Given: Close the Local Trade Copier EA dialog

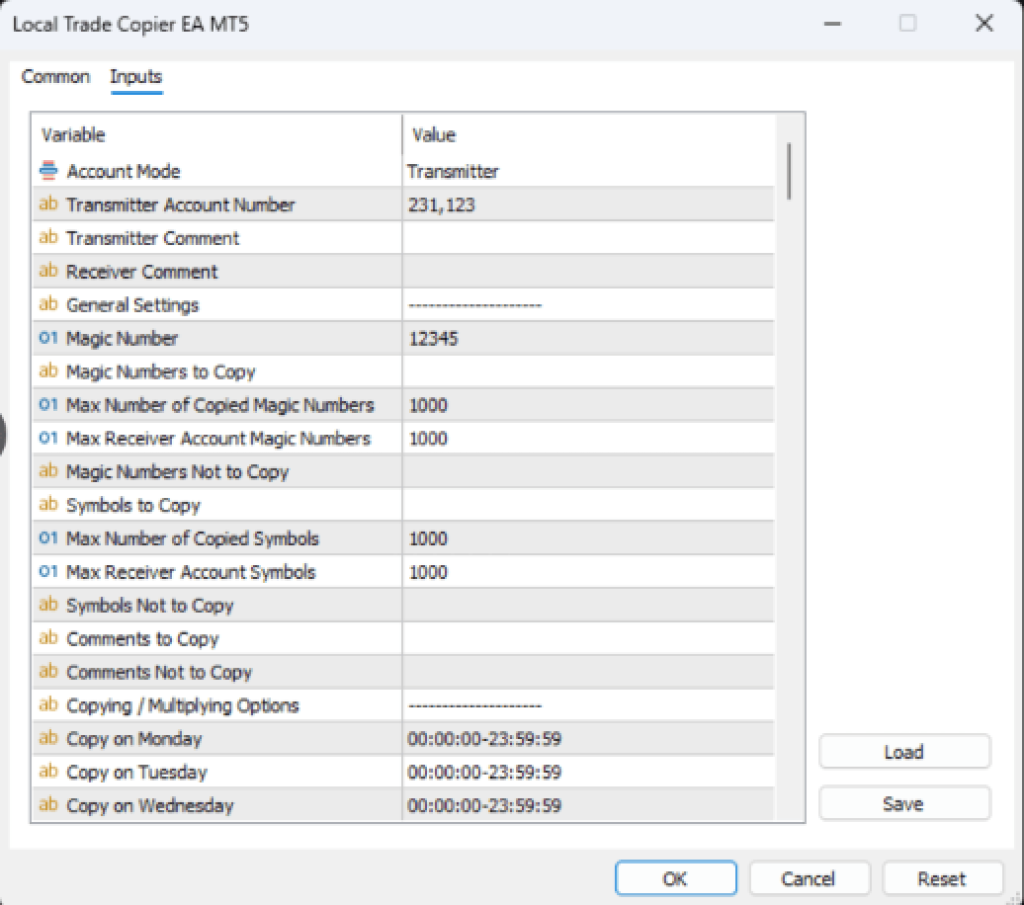Looking at the screenshot, I should tap(984, 24).
